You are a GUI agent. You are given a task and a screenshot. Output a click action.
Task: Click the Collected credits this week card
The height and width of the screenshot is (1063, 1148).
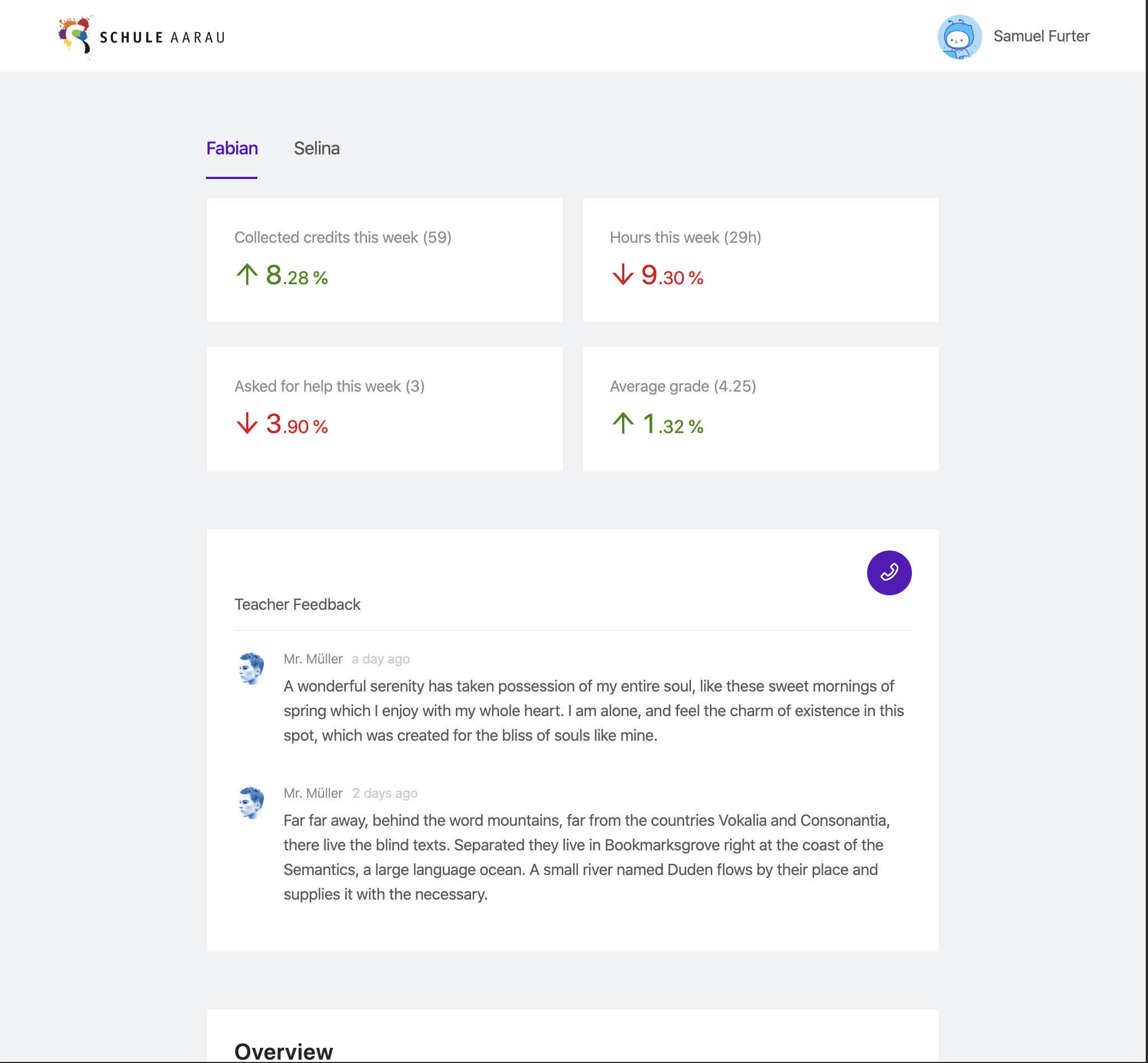tap(384, 260)
